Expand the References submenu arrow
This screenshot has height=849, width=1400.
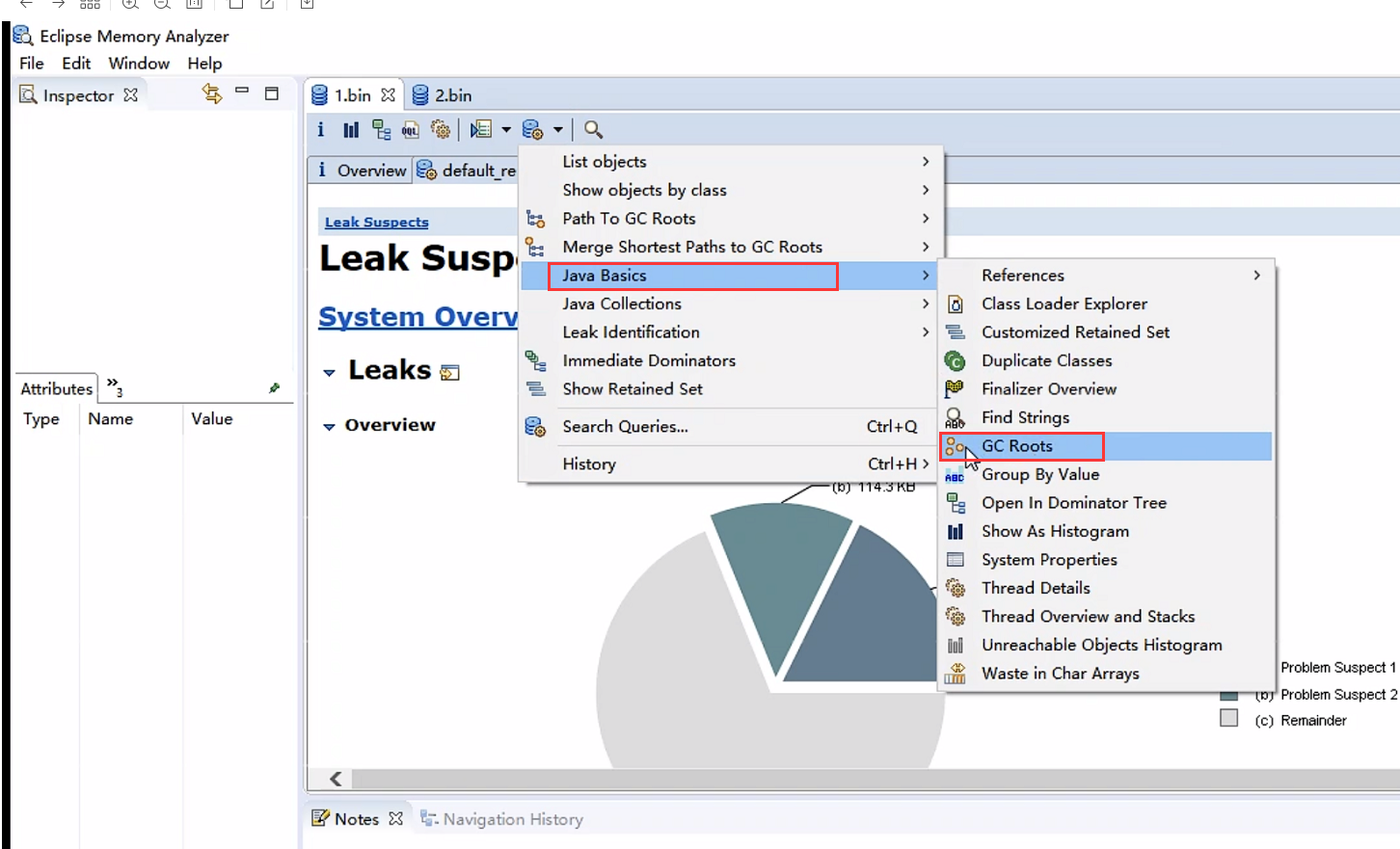(1256, 276)
